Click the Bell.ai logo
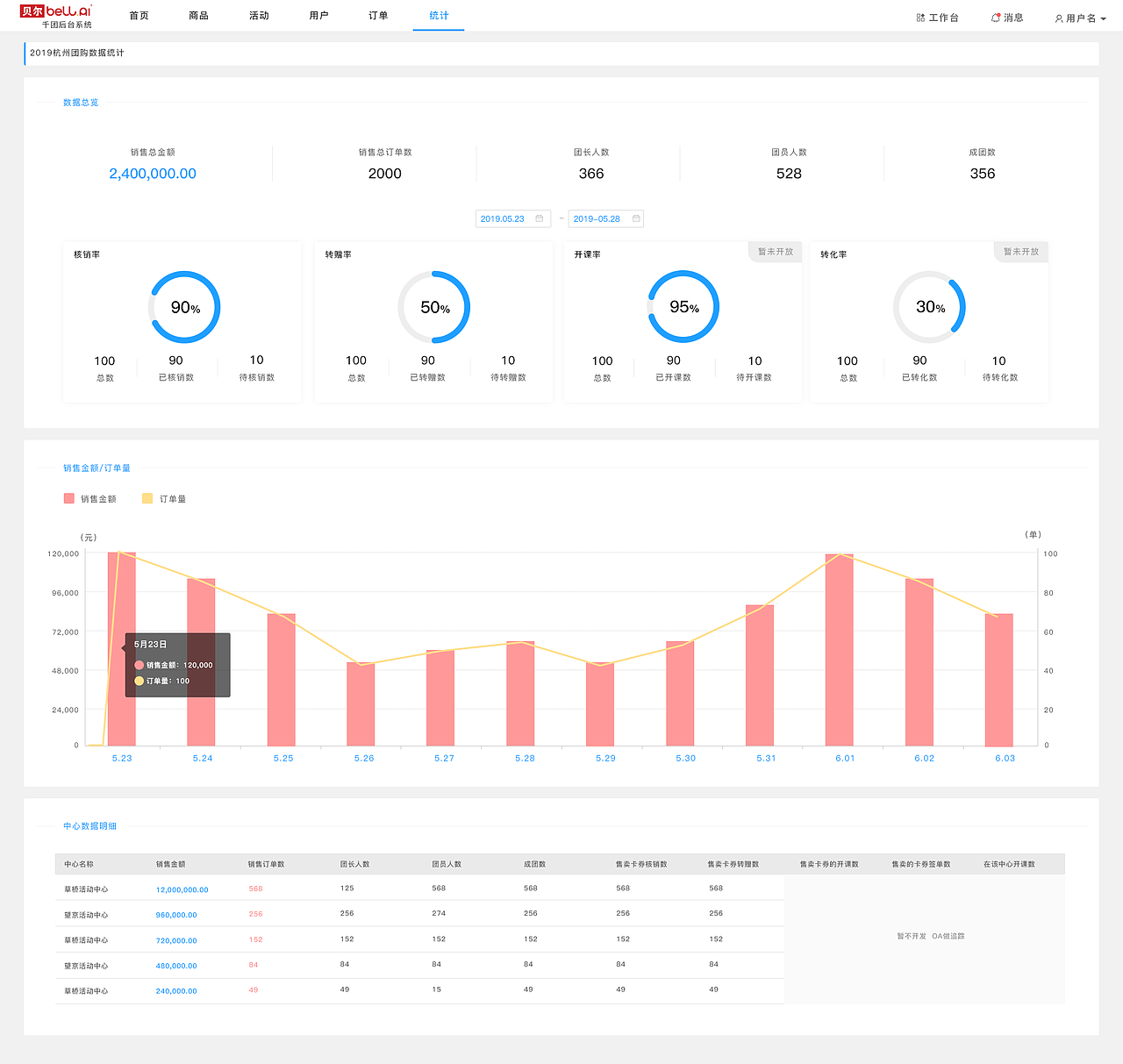The image size is (1123, 1064). pos(55,11)
